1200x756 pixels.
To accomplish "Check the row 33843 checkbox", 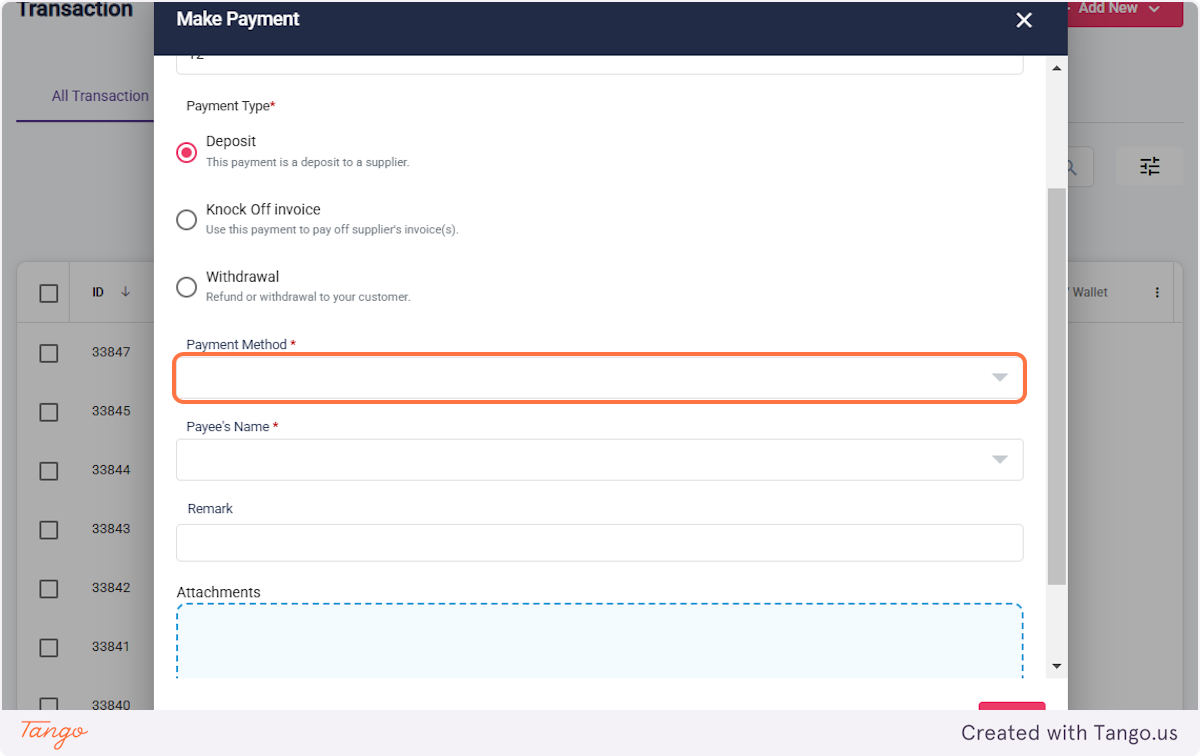I will pos(48,530).
